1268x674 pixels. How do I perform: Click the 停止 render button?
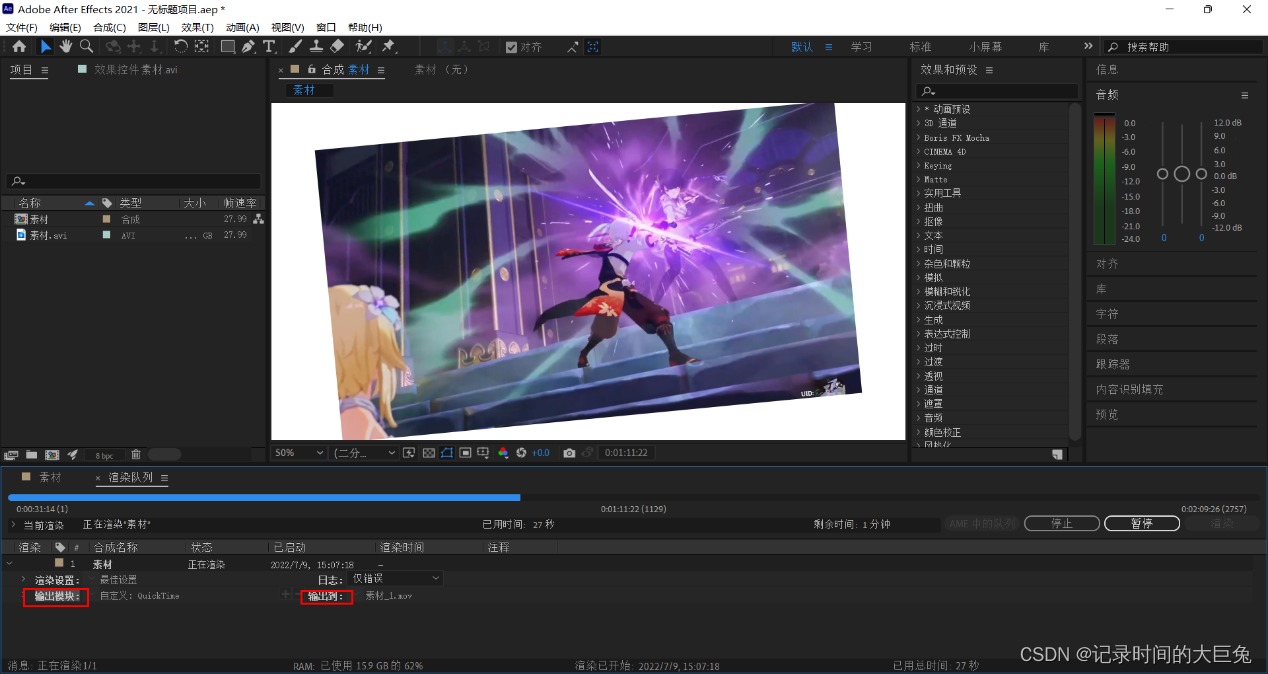(1062, 523)
